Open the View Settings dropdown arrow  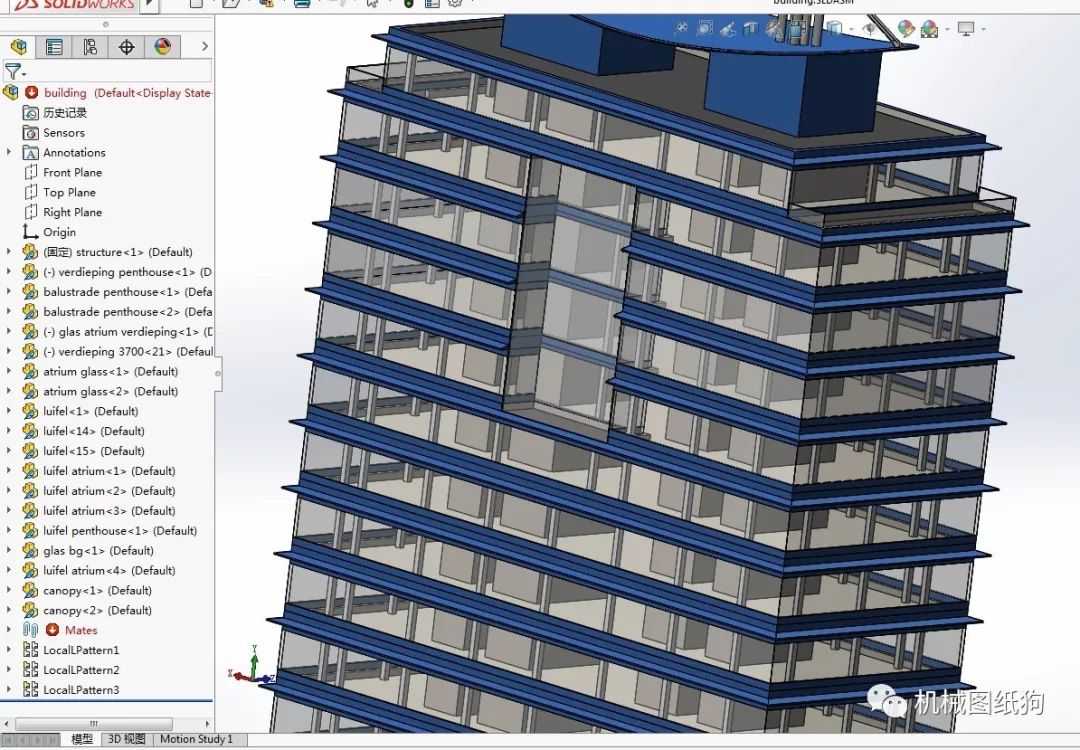point(983,30)
